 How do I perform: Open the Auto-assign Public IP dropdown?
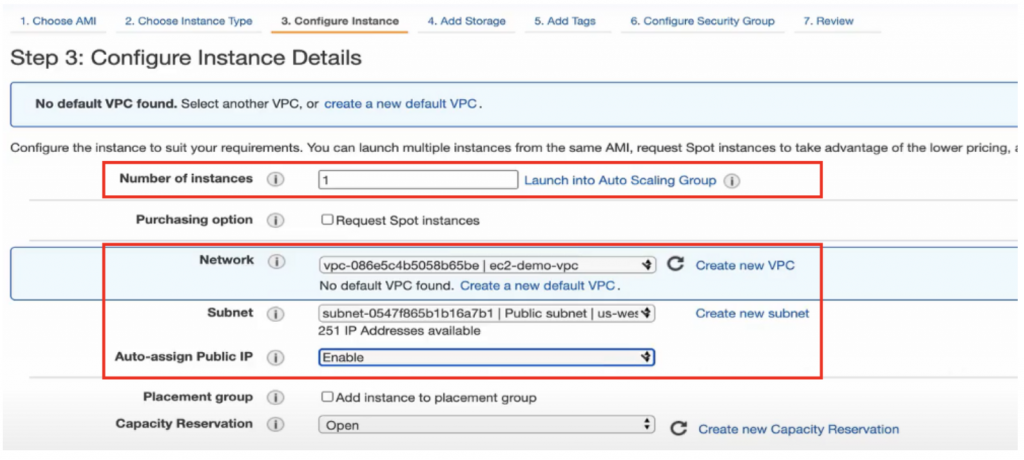pyautogui.click(x=487, y=357)
